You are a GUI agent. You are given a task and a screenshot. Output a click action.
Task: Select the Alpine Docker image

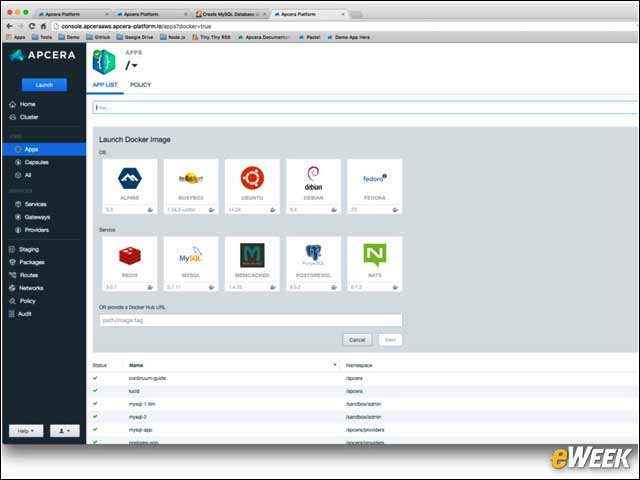pyautogui.click(x=130, y=187)
